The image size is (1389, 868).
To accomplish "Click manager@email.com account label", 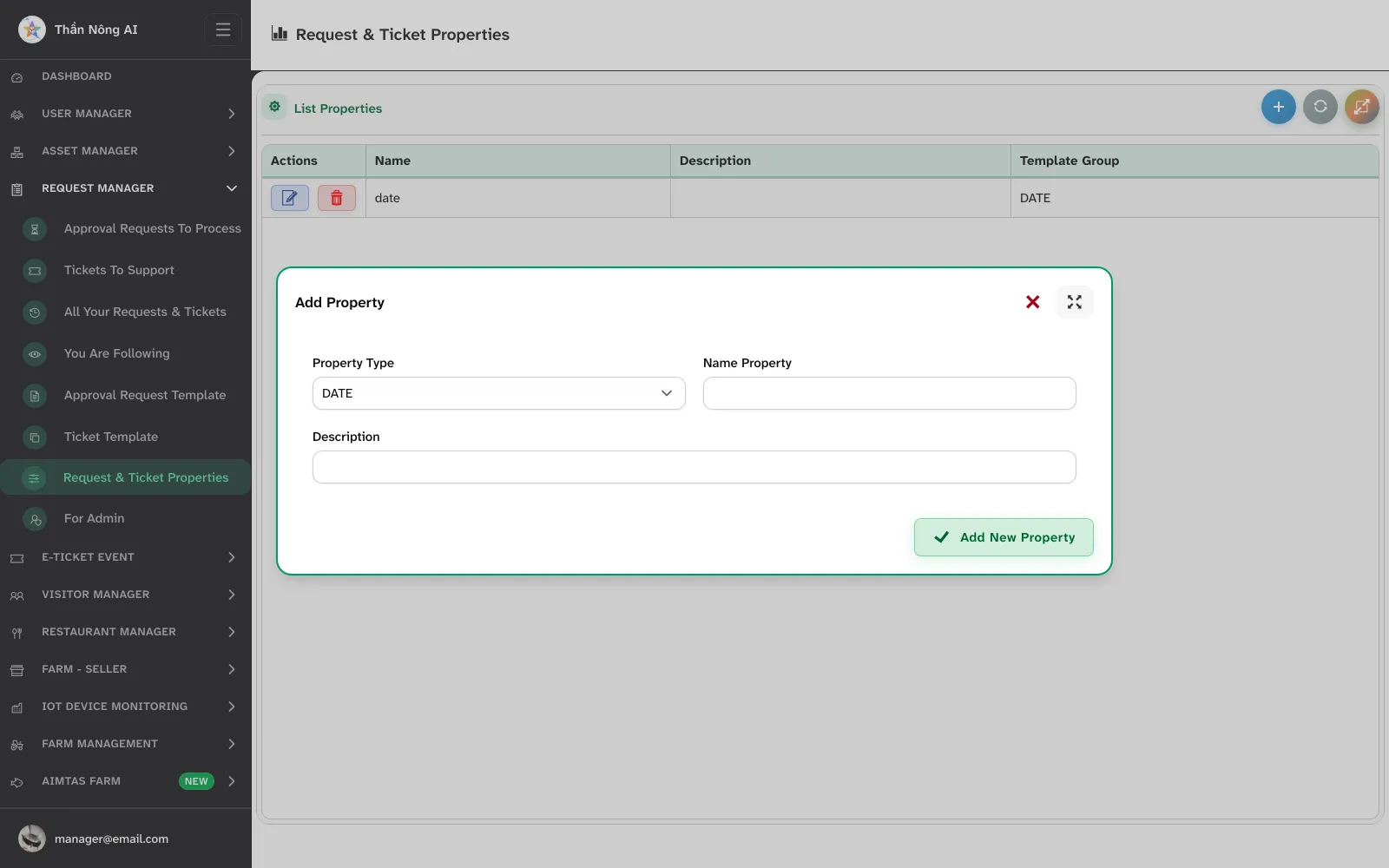I will 111,838.
